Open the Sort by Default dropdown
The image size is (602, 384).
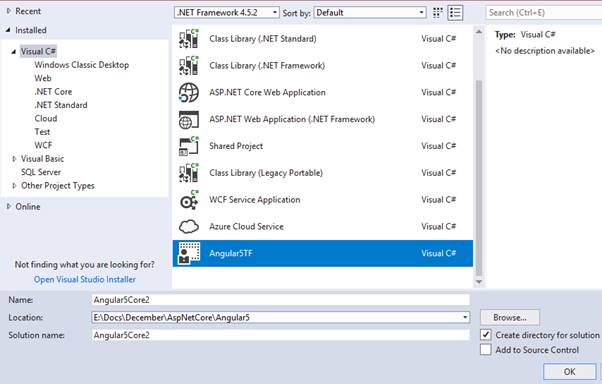coord(370,13)
